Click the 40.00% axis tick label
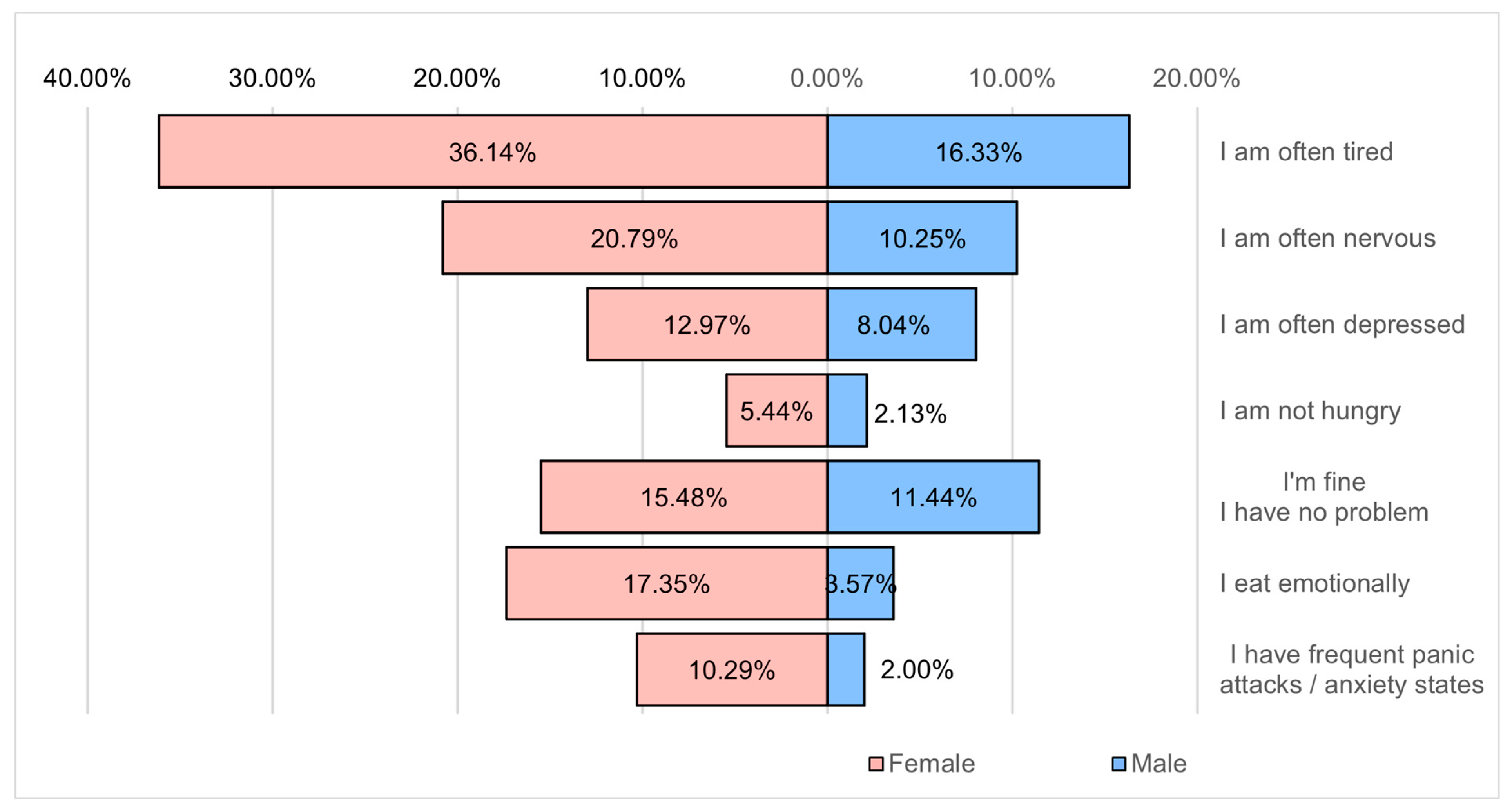 pyautogui.click(x=87, y=78)
